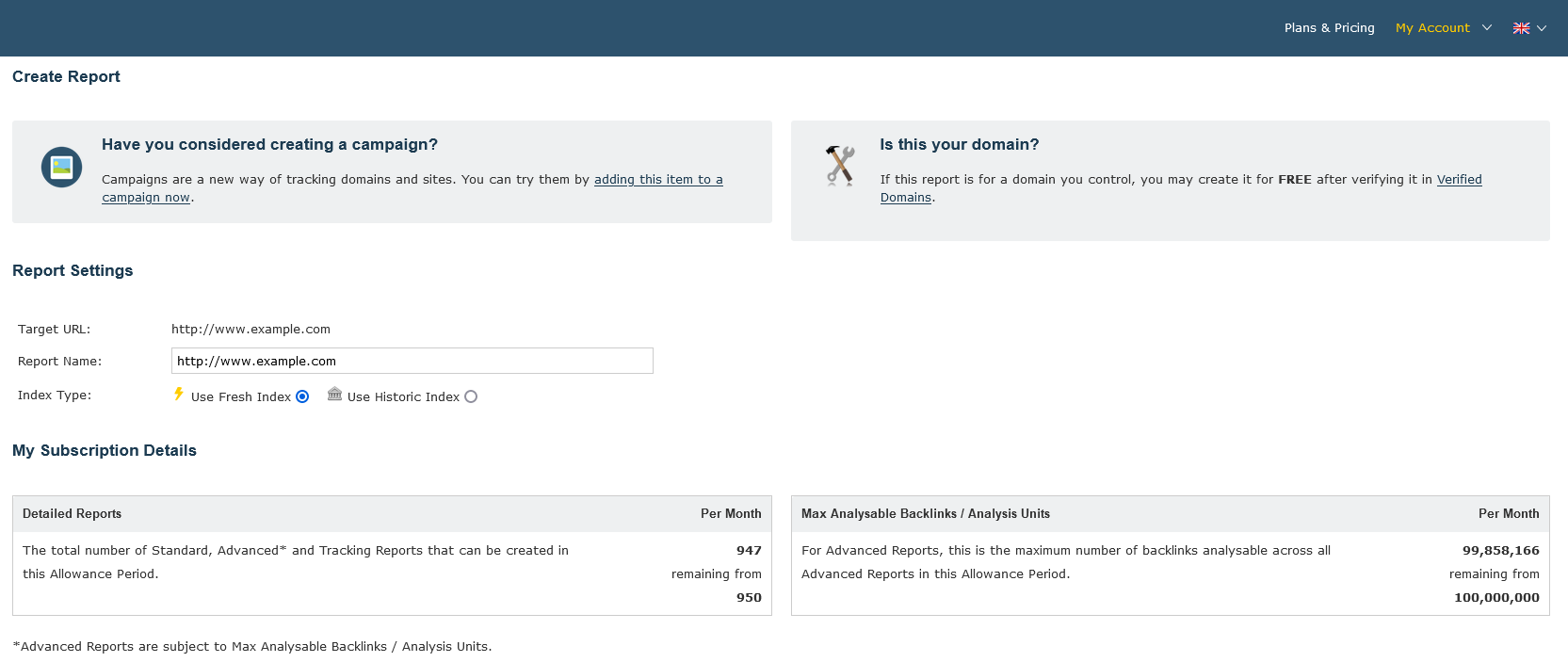Click the hammer and wrench icon
The image size is (1568, 662).
(x=840, y=166)
